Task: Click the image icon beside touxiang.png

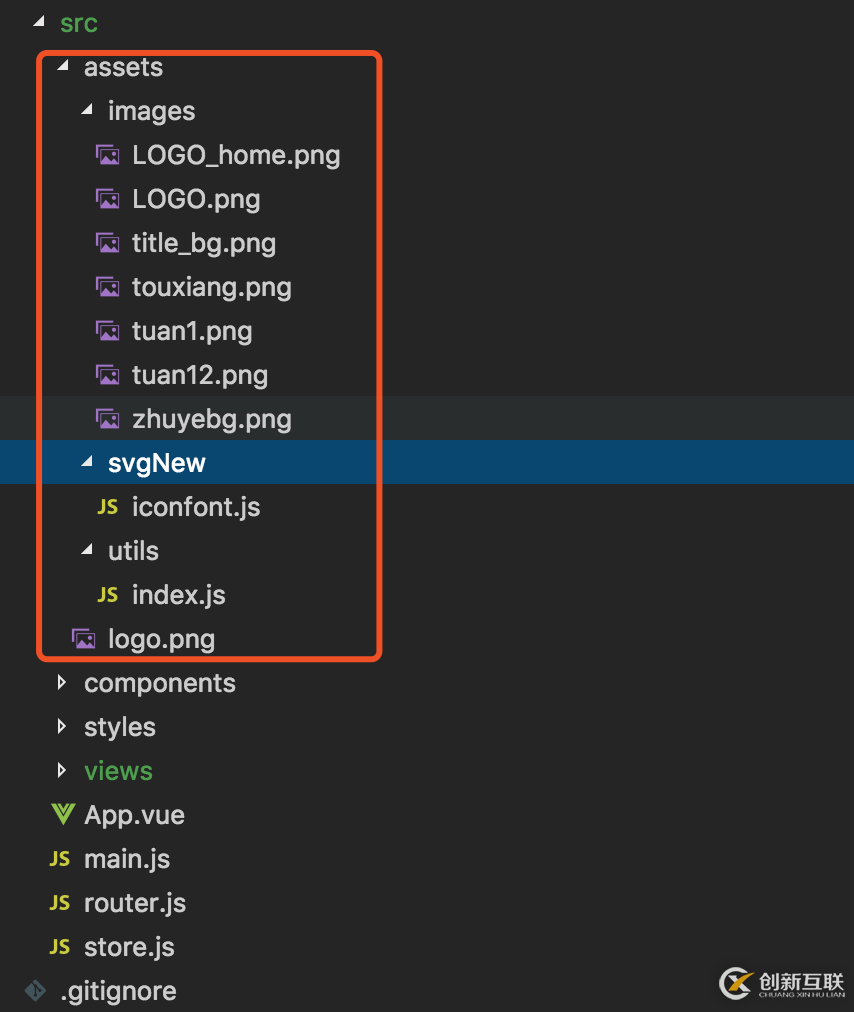Action: point(108,286)
